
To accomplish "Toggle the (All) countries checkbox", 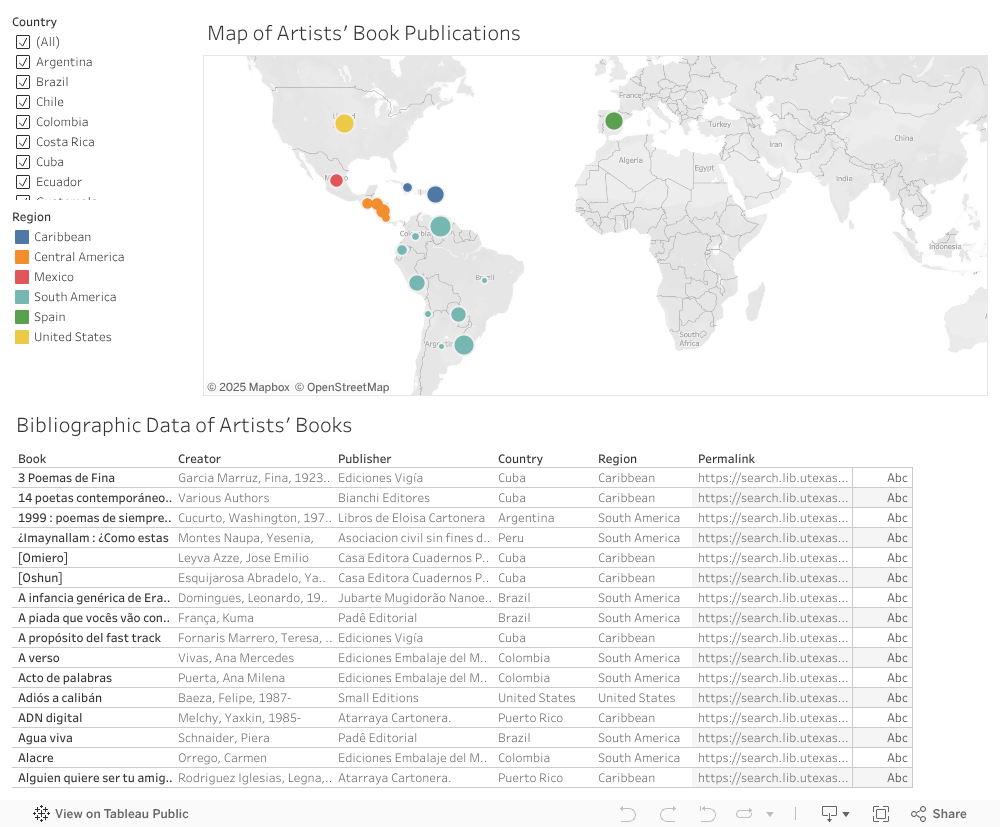I will pos(23,42).
